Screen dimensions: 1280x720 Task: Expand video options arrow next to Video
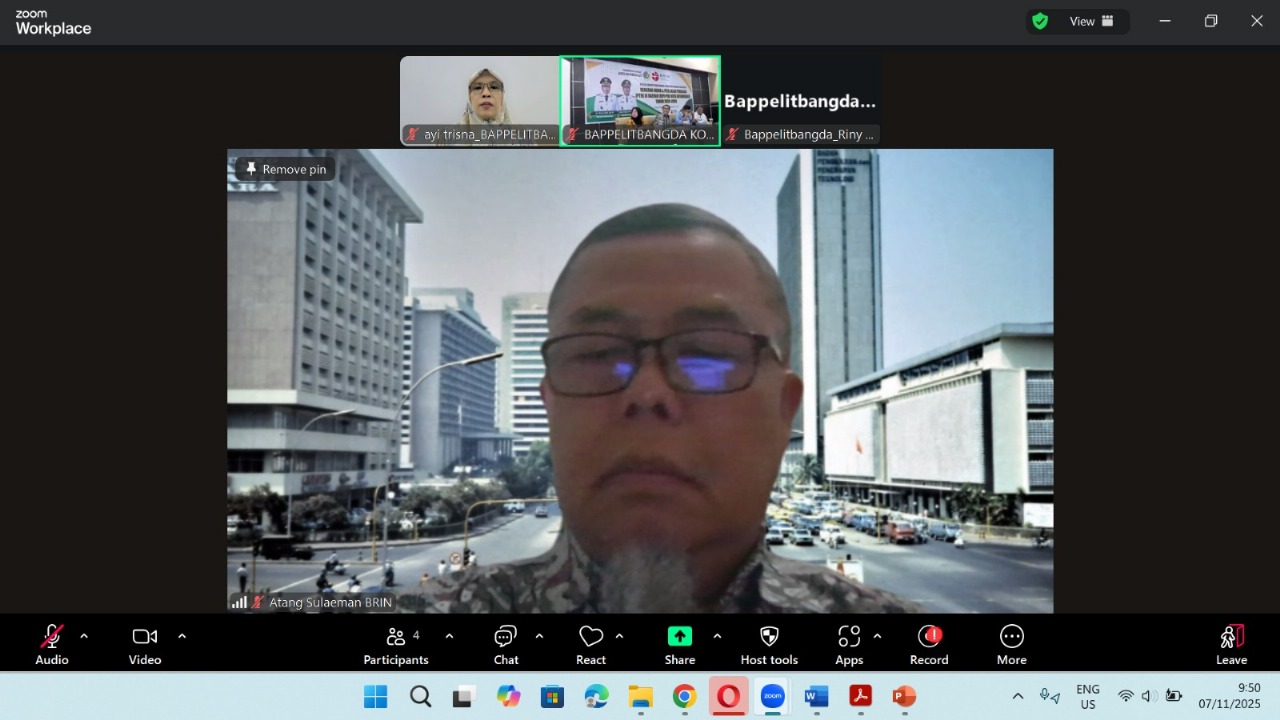pyautogui.click(x=182, y=636)
